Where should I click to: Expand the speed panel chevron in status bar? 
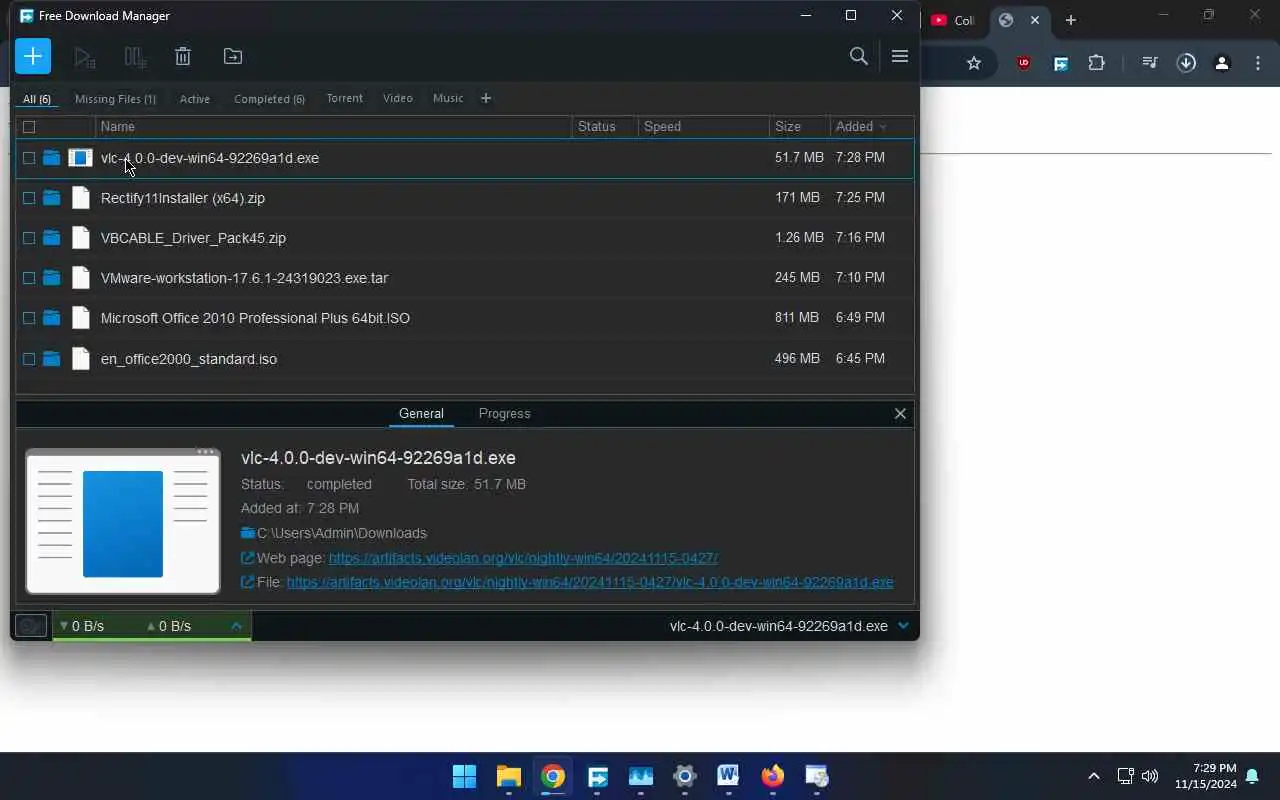[x=237, y=626]
